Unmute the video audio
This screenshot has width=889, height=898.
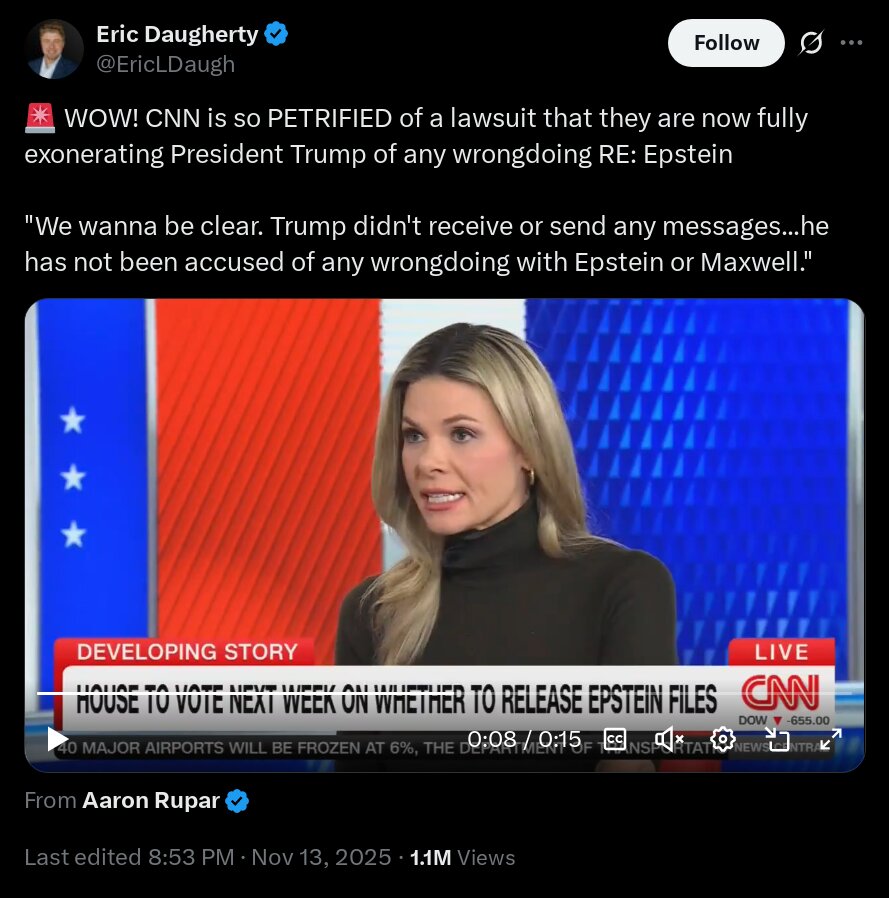tap(668, 739)
